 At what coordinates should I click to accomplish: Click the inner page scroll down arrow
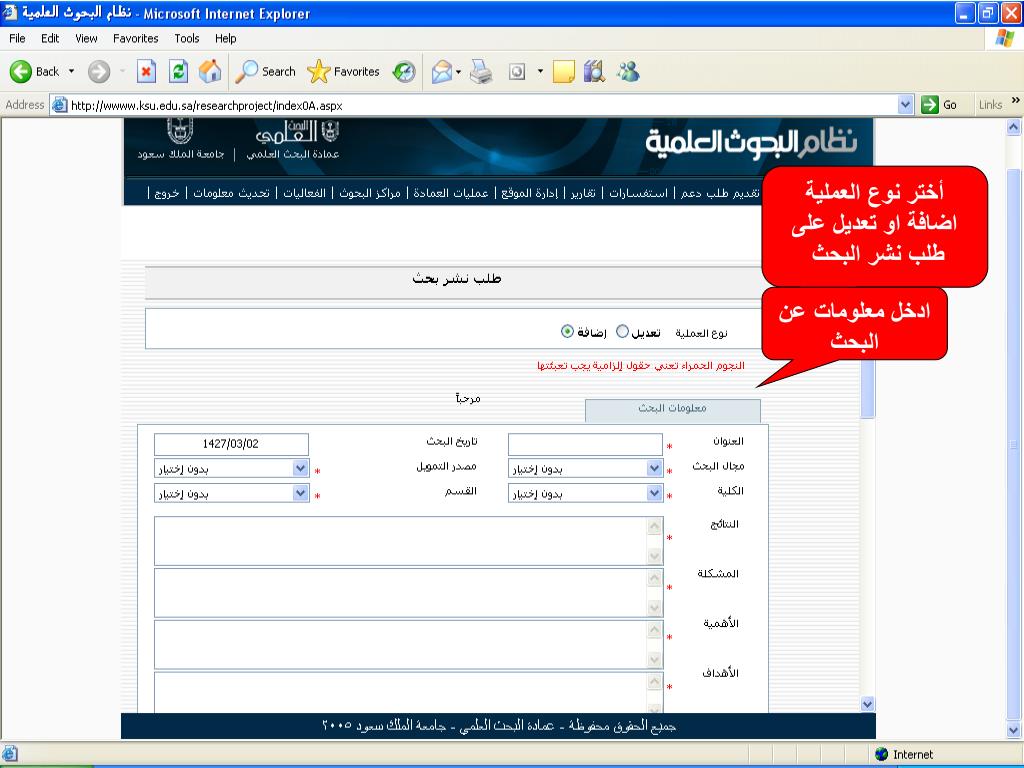[867, 704]
